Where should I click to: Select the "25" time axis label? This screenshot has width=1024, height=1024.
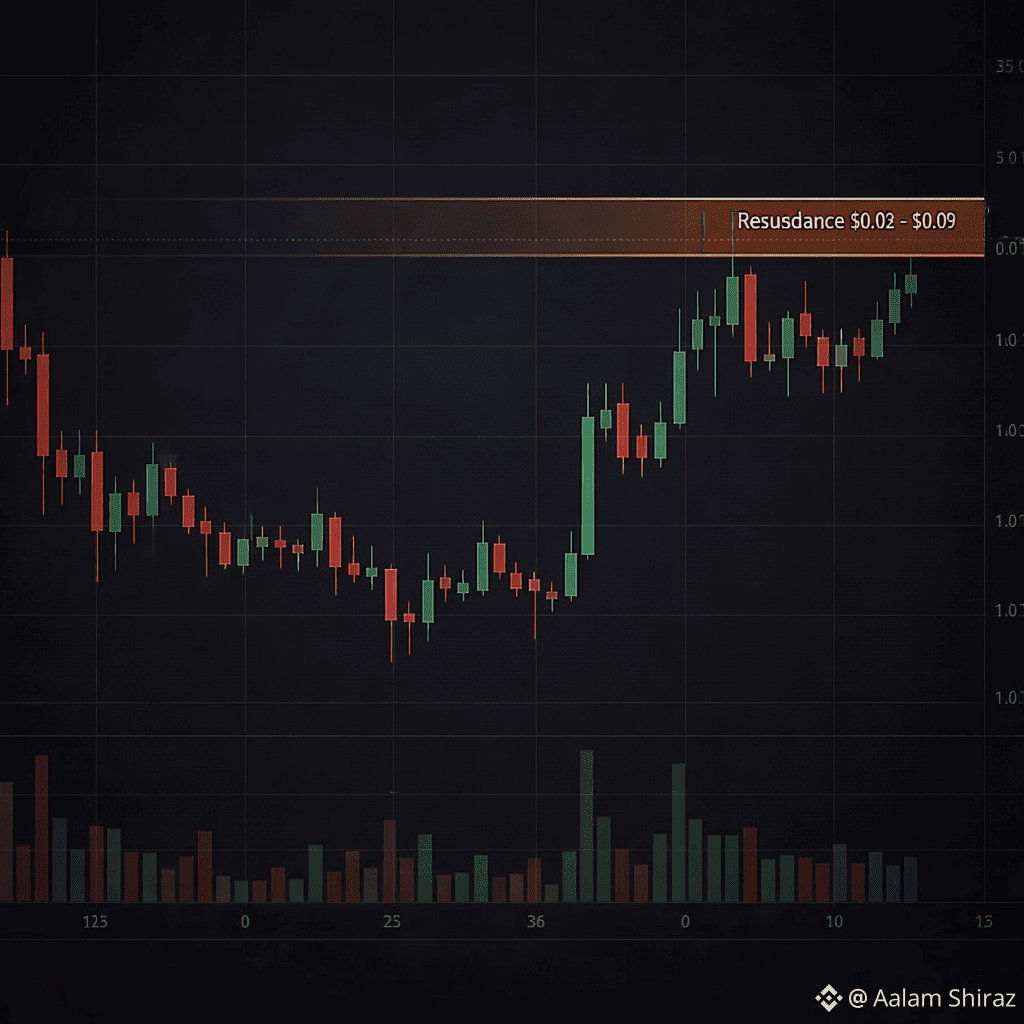click(391, 921)
